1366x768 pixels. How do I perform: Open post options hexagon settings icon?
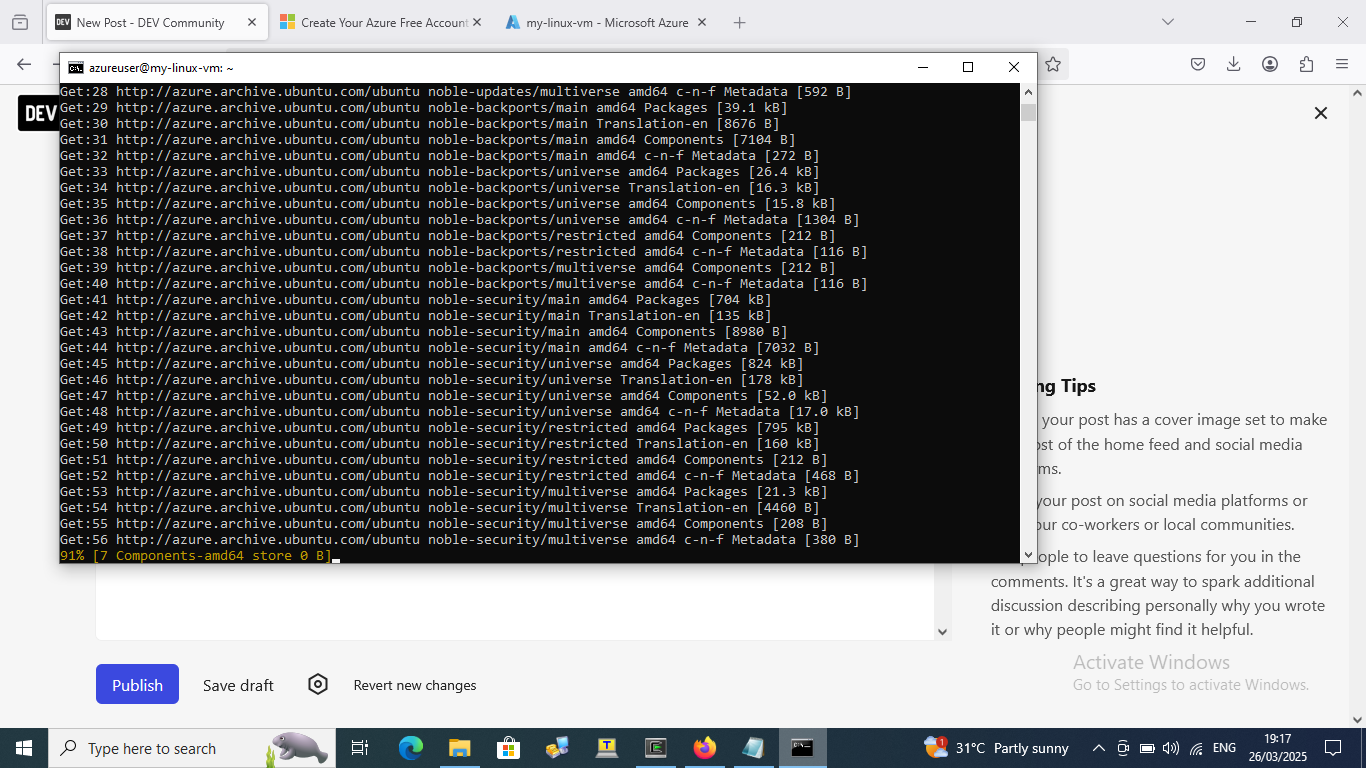pyautogui.click(x=318, y=684)
